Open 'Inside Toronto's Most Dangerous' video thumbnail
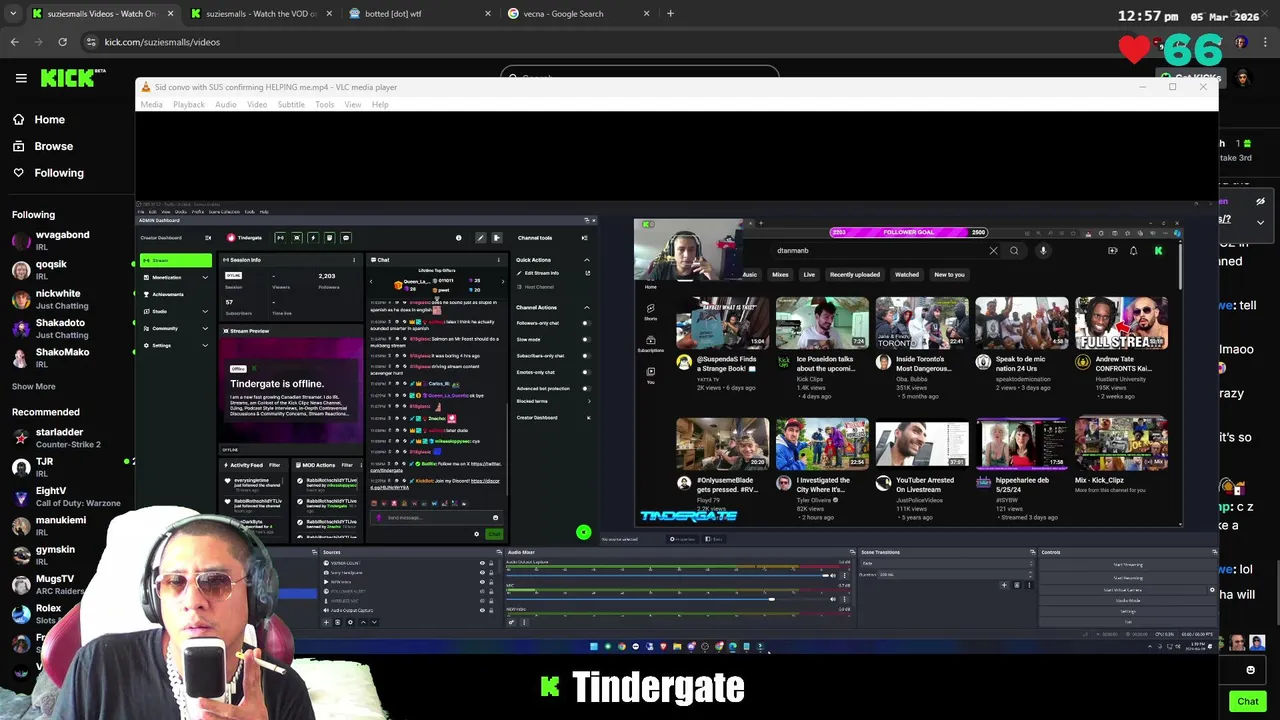1280x720 pixels. (x=921, y=322)
